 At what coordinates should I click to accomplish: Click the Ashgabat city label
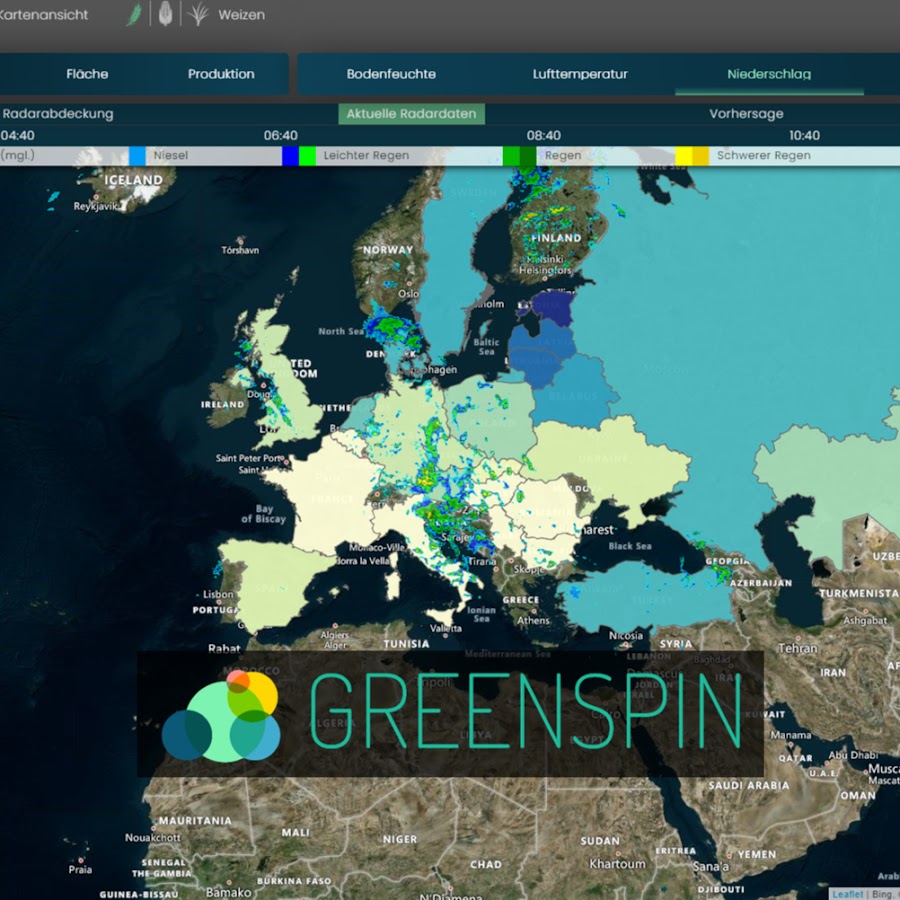[x=865, y=620]
